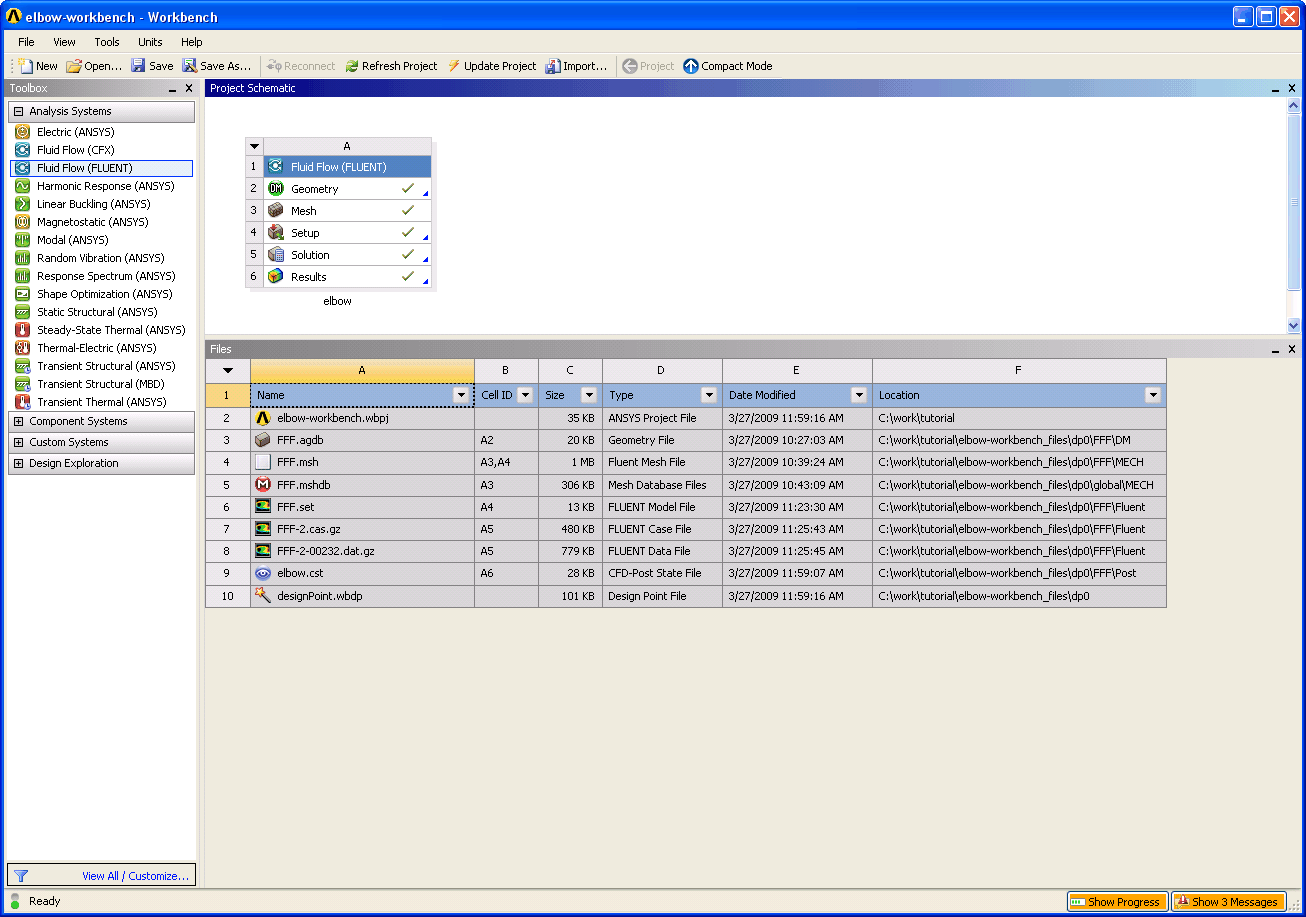Open the Type column filter dropdown
Screen dimensions: 1306x917
point(709,395)
